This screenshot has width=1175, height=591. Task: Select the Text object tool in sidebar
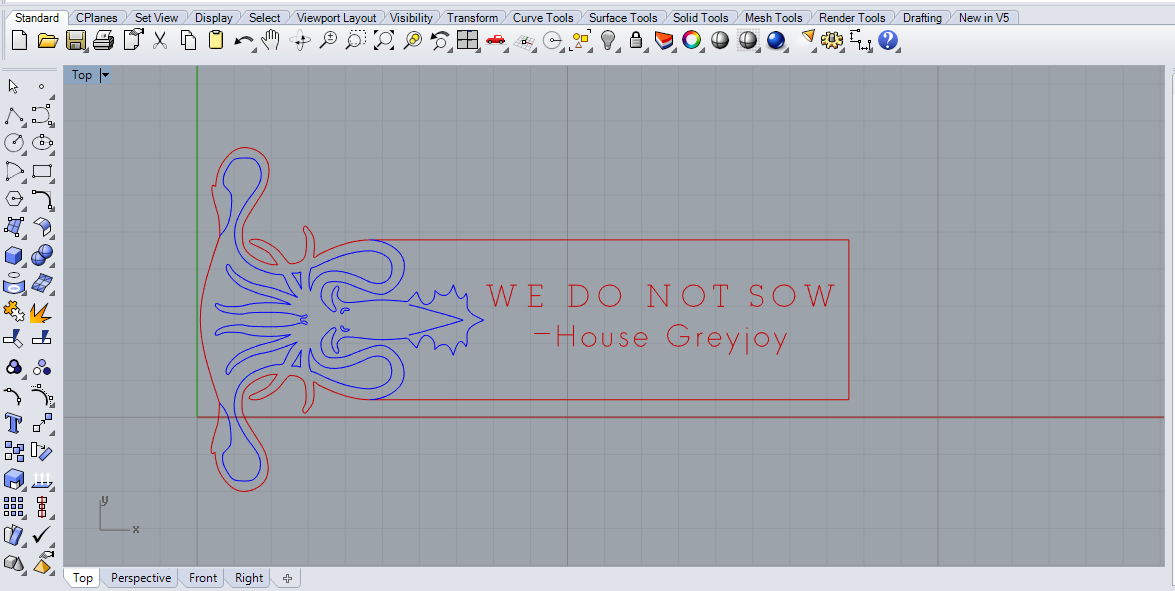[x=13, y=422]
